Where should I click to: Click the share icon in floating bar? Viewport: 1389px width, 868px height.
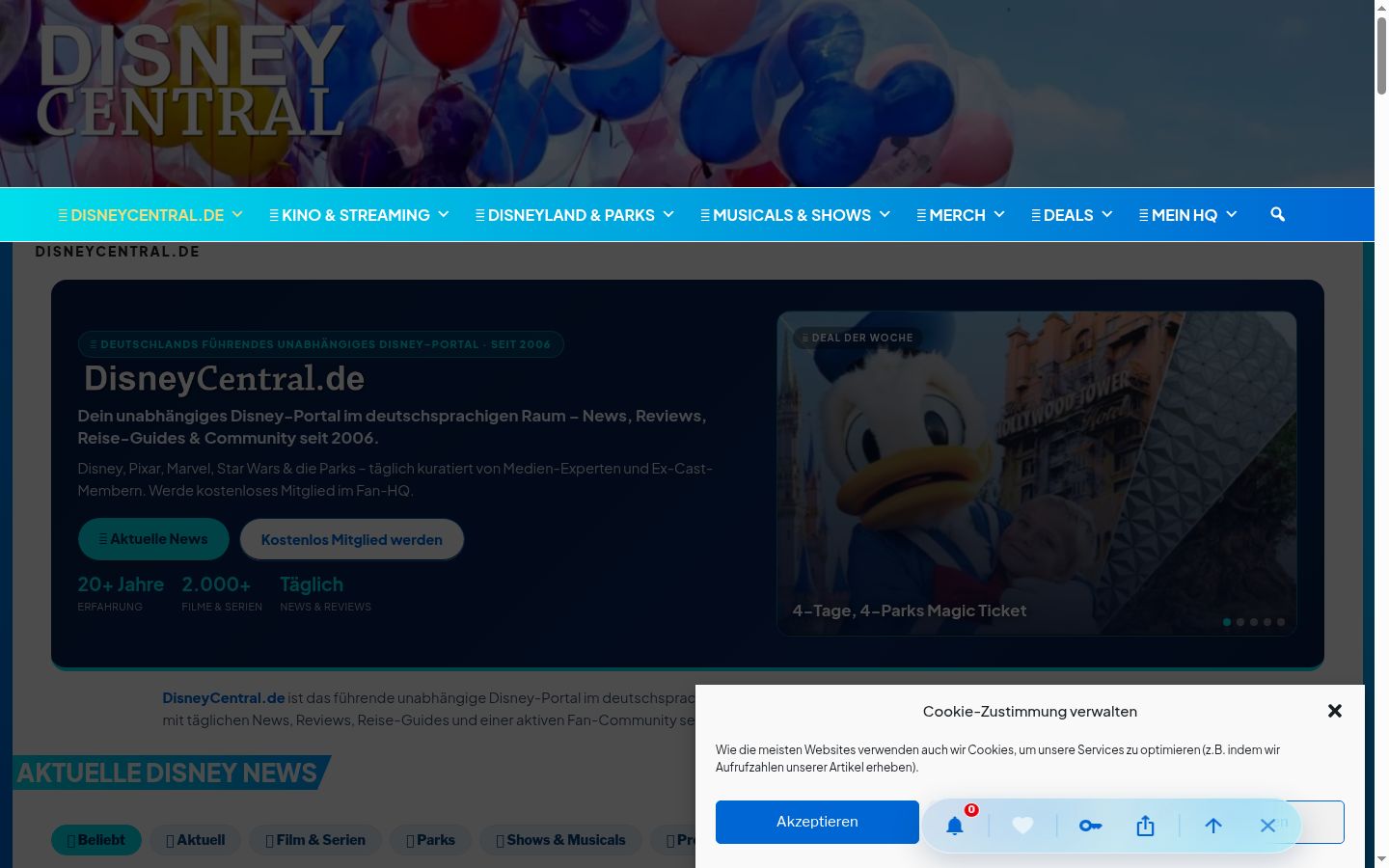[x=1145, y=826]
